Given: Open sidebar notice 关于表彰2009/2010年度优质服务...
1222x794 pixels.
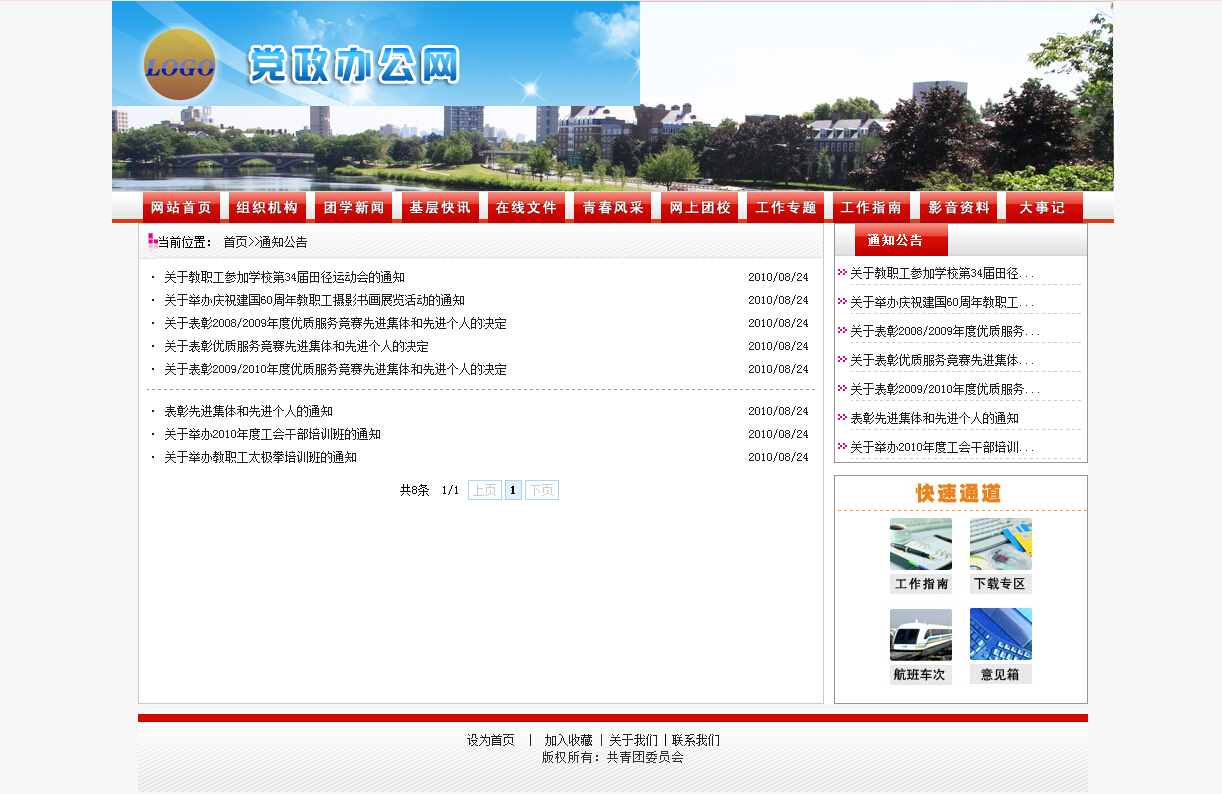Looking at the screenshot, I should (x=945, y=389).
